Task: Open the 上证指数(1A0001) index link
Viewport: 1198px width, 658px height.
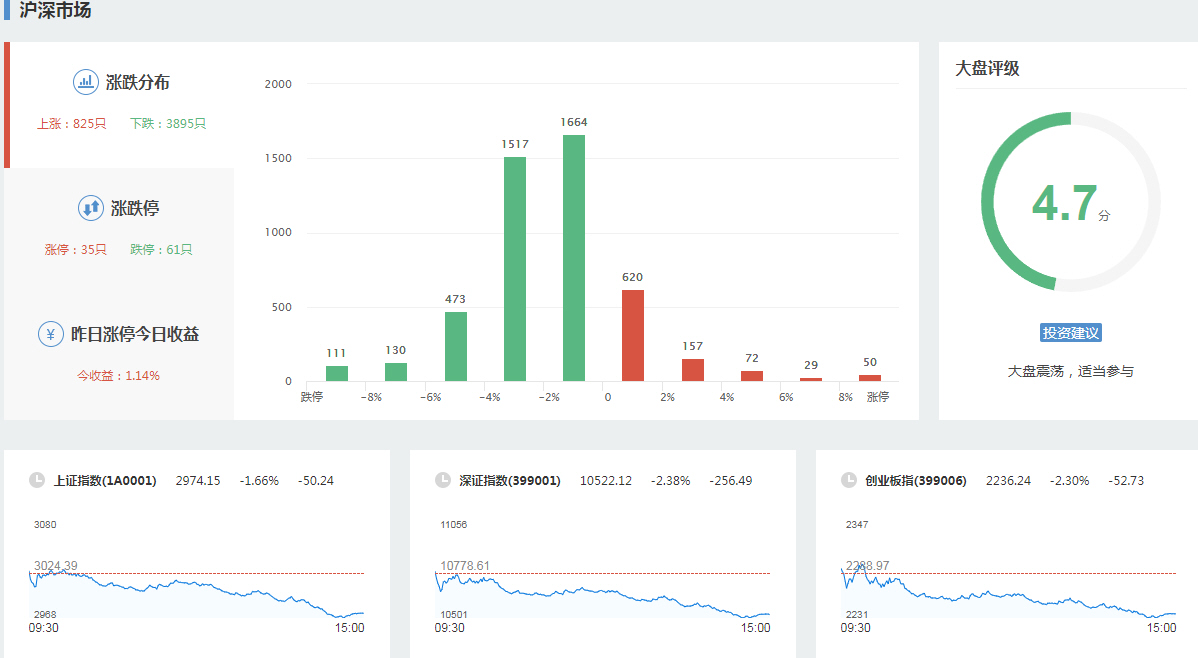Action: (105, 481)
